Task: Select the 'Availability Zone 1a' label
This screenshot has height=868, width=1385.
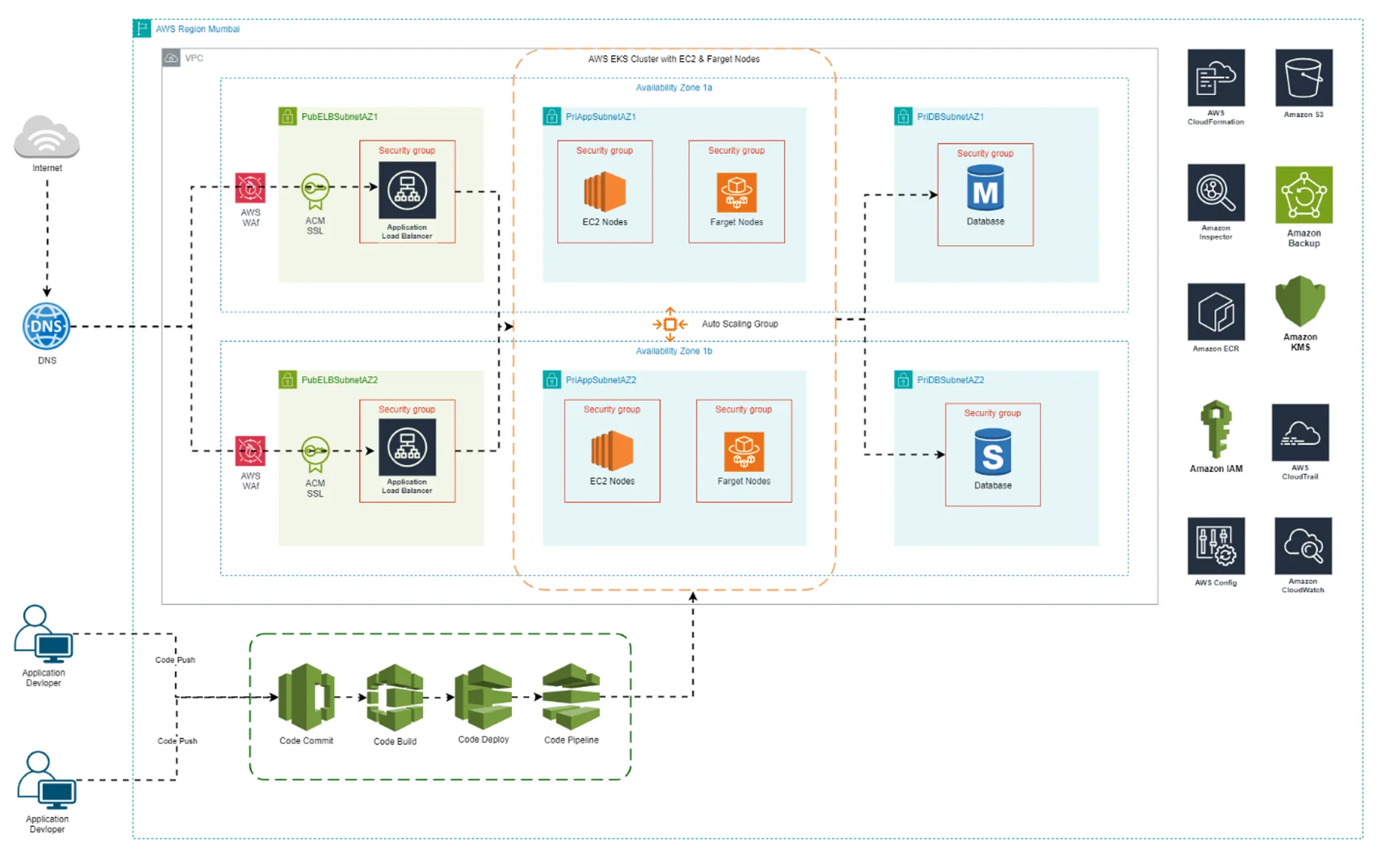Action: [x=673, y=88]
